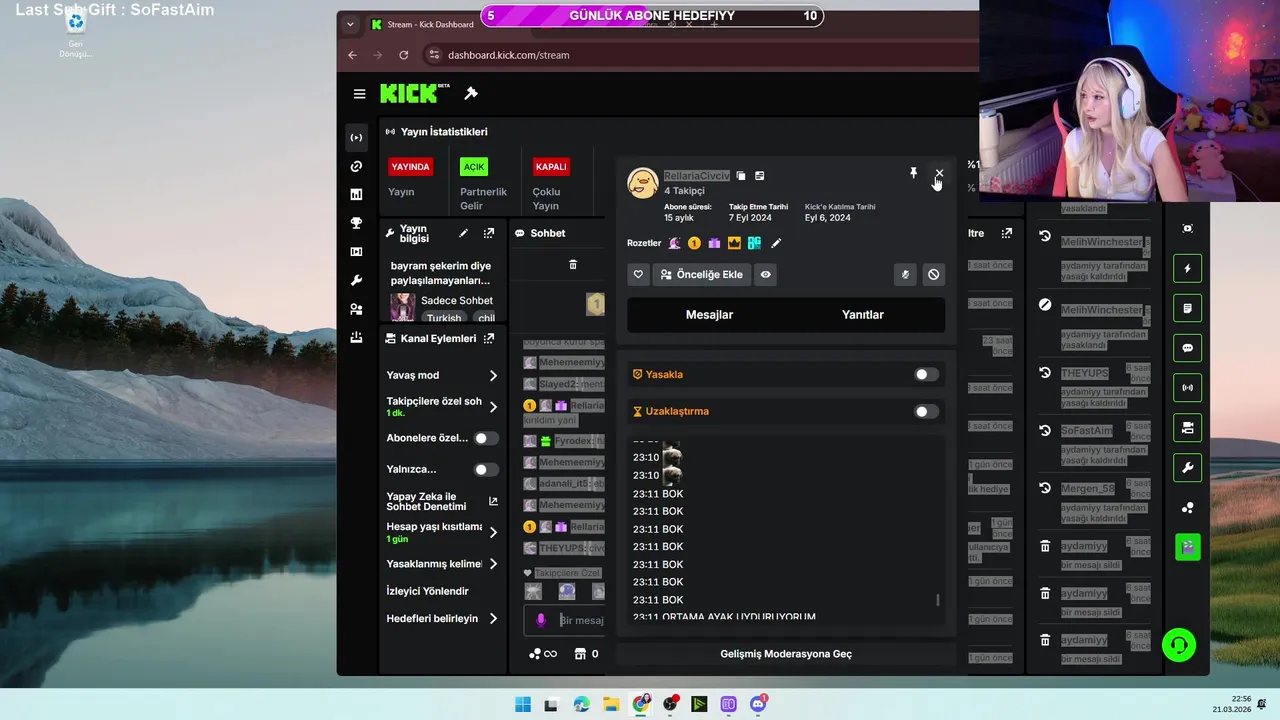
Task: Click the notes widget in the right toolbar
Action: 1188,308
